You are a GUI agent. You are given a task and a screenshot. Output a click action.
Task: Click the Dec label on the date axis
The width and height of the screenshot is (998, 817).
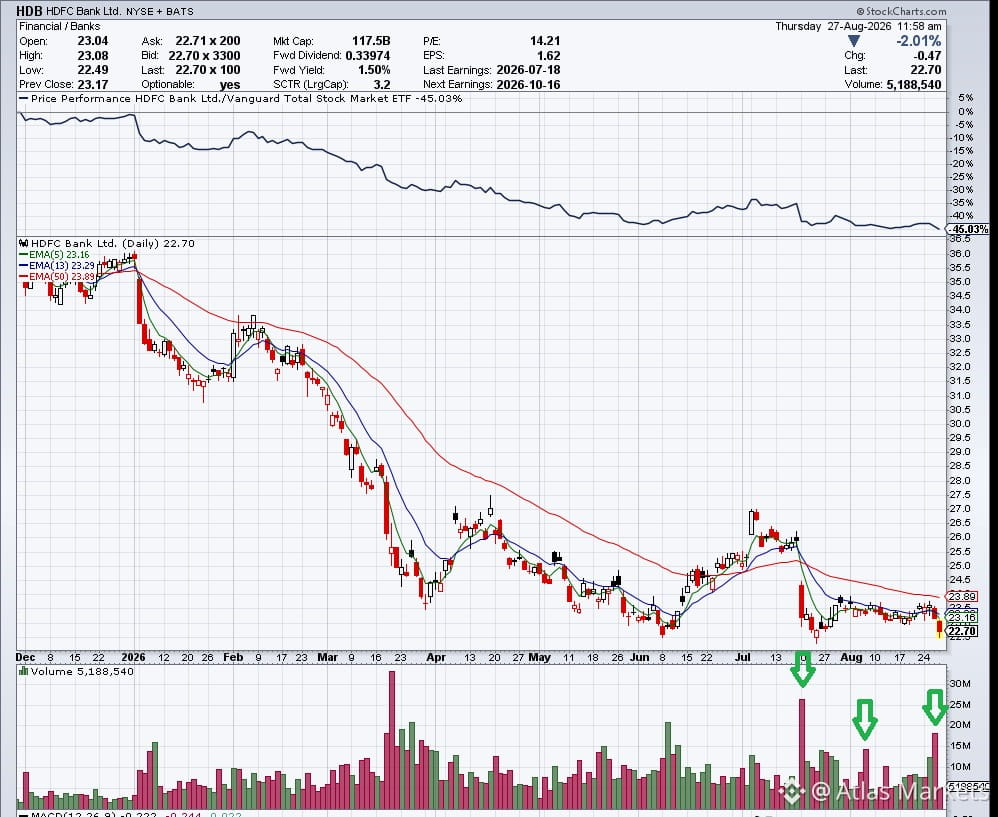[25, 657]
